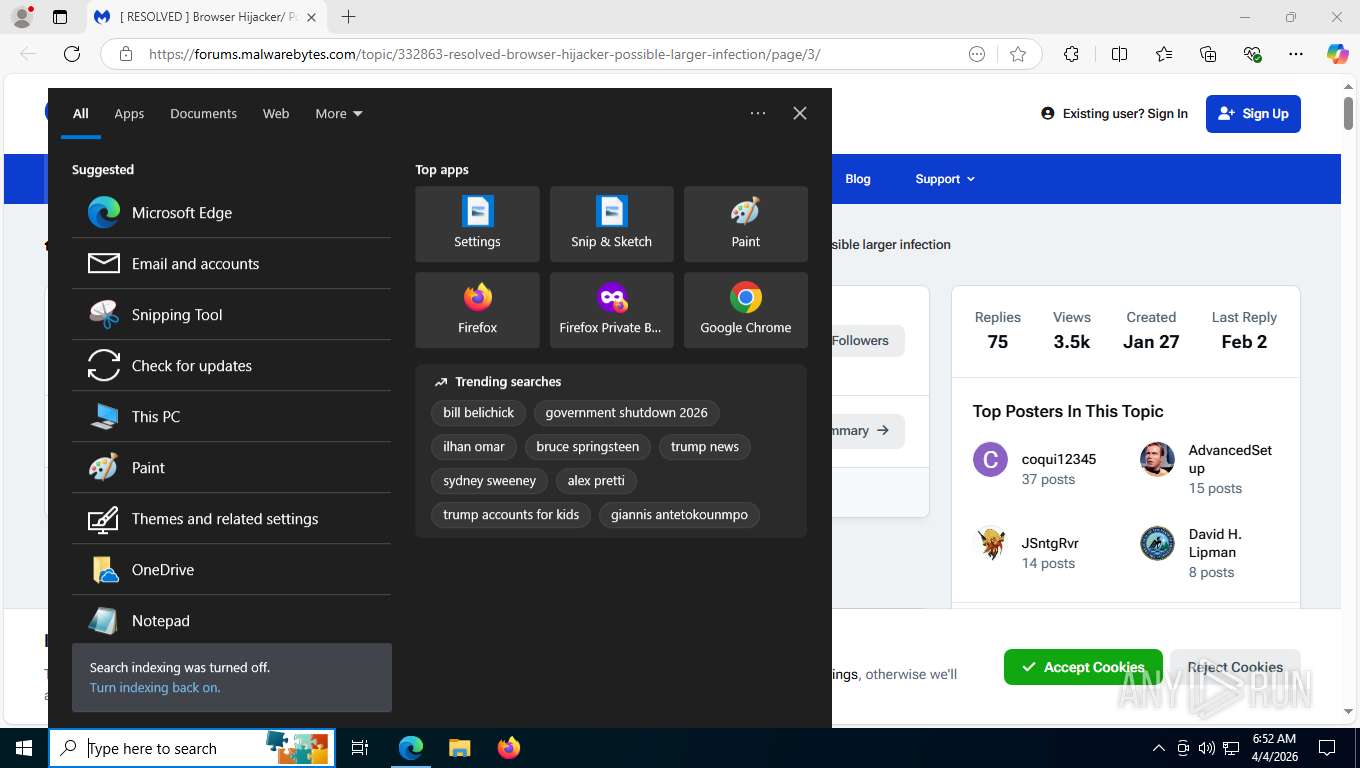Expand the More search filter dropdown

click(339, 113)
